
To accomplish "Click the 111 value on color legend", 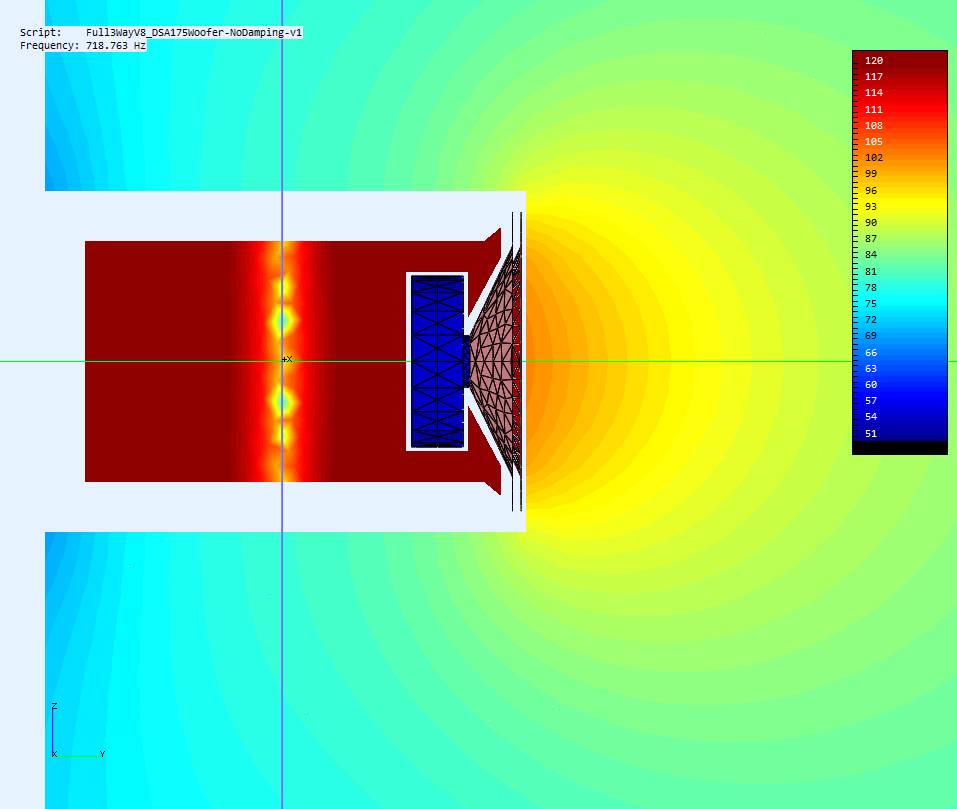I will coord(874,109).
